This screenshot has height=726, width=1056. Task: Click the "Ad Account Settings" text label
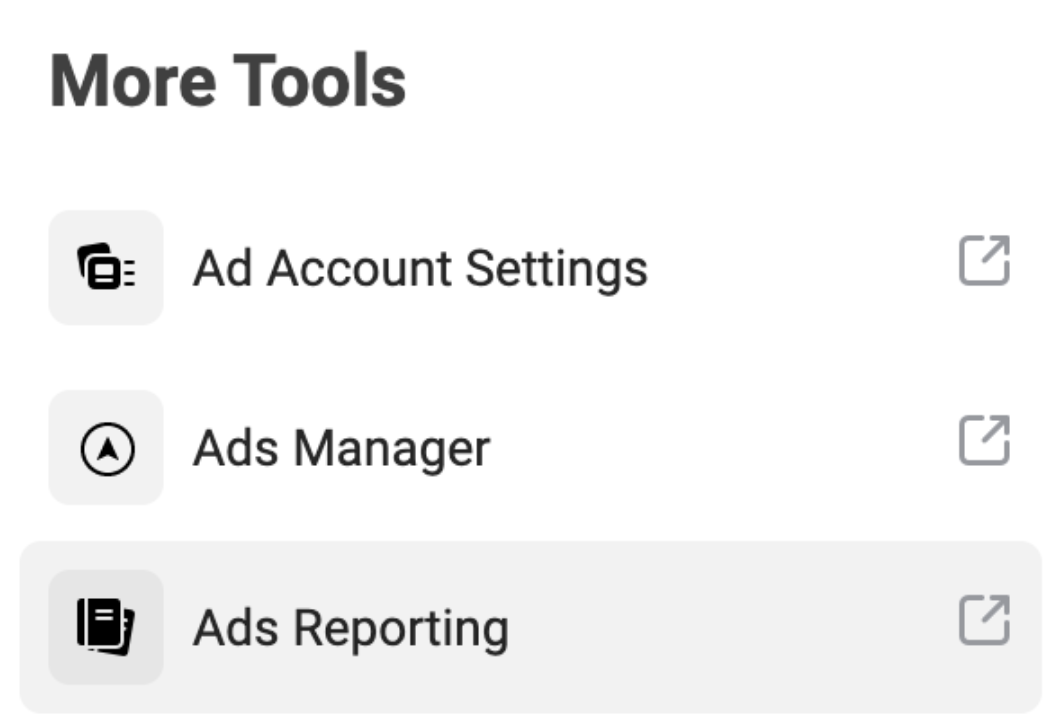click(420, 268)
